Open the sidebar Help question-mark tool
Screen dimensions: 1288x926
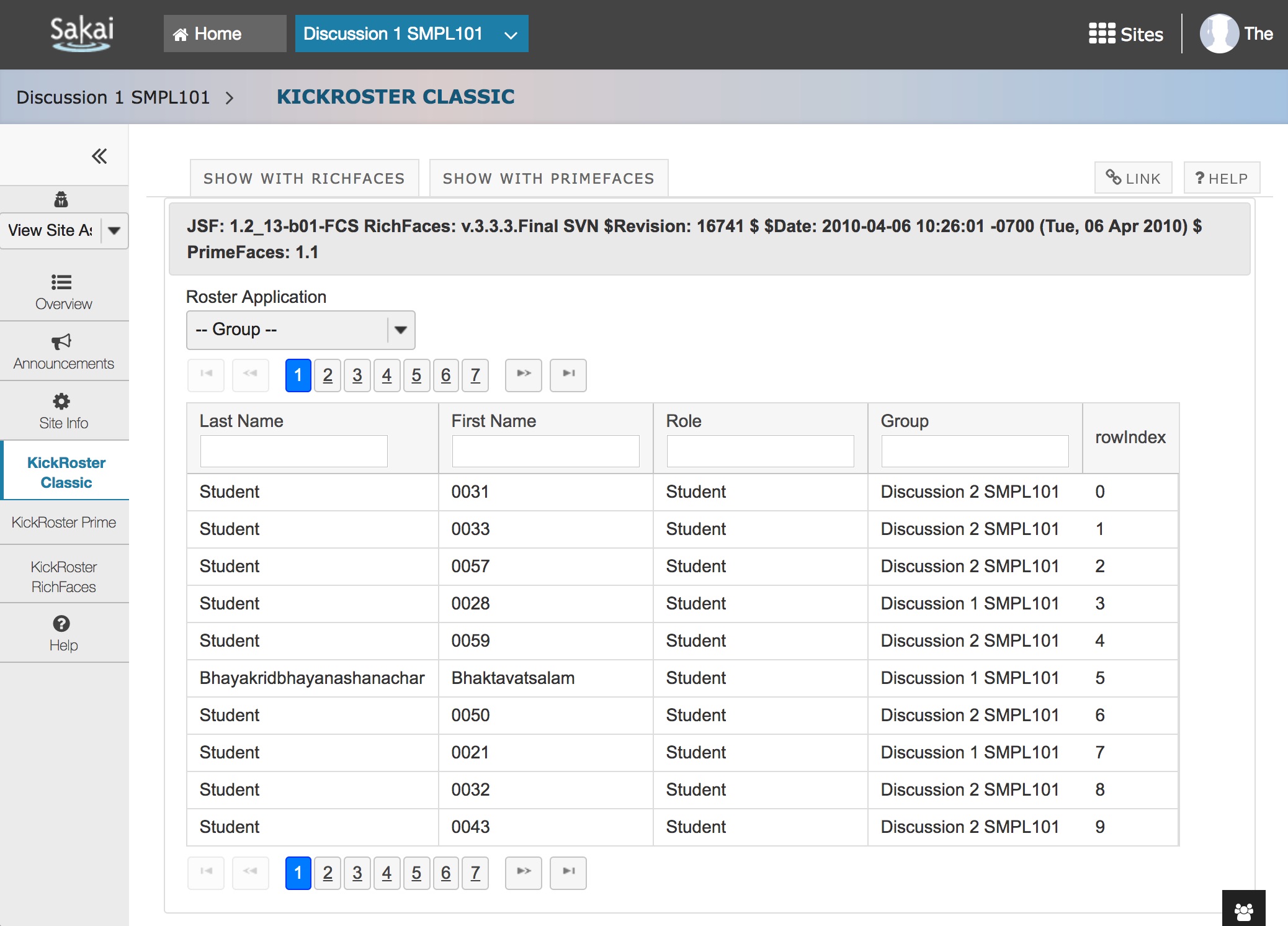pyautogui.click(x=63, y=633)
